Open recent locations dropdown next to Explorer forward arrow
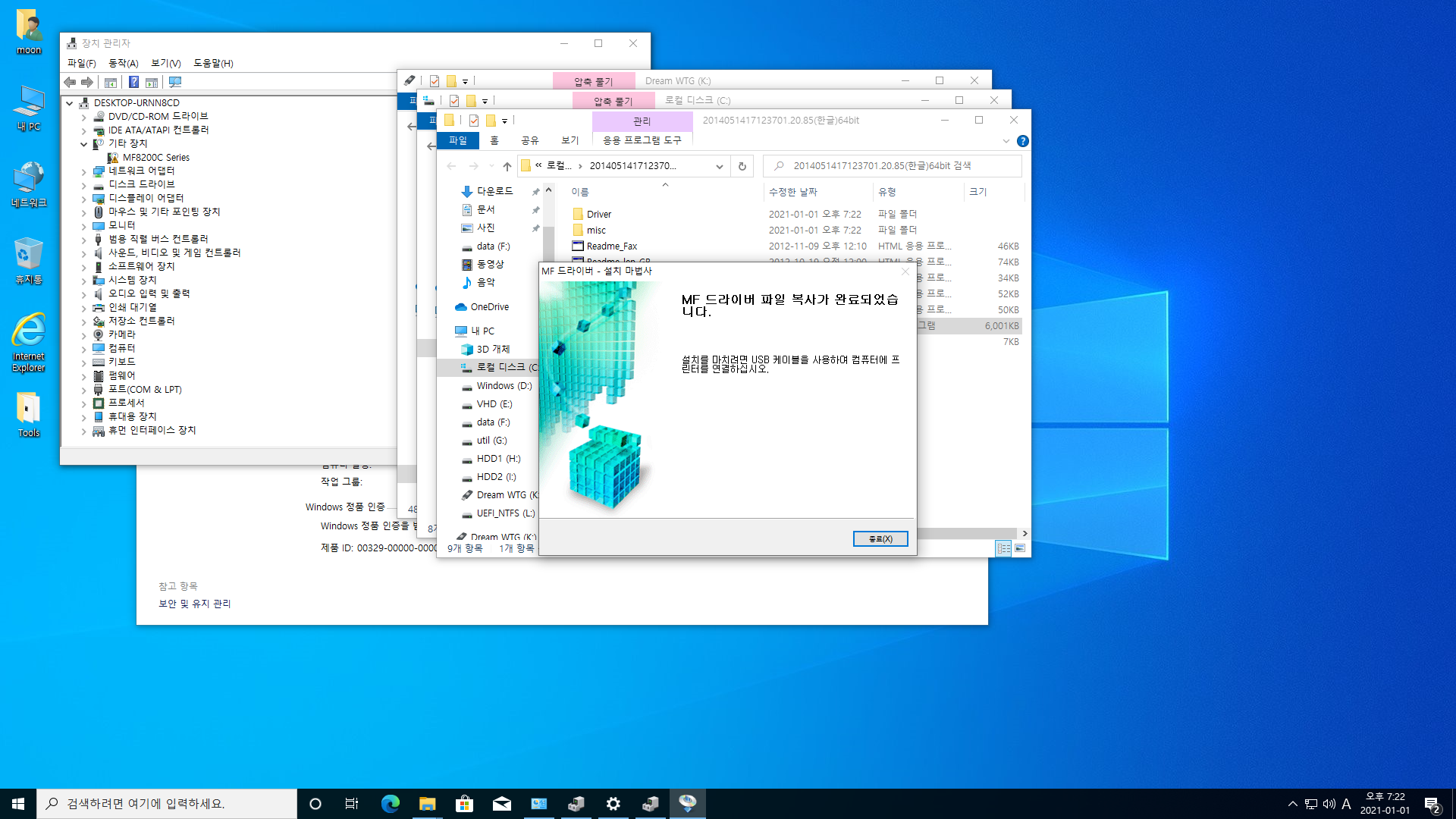Viewport: 1456px width, 819px height. [x=491, y=166]
